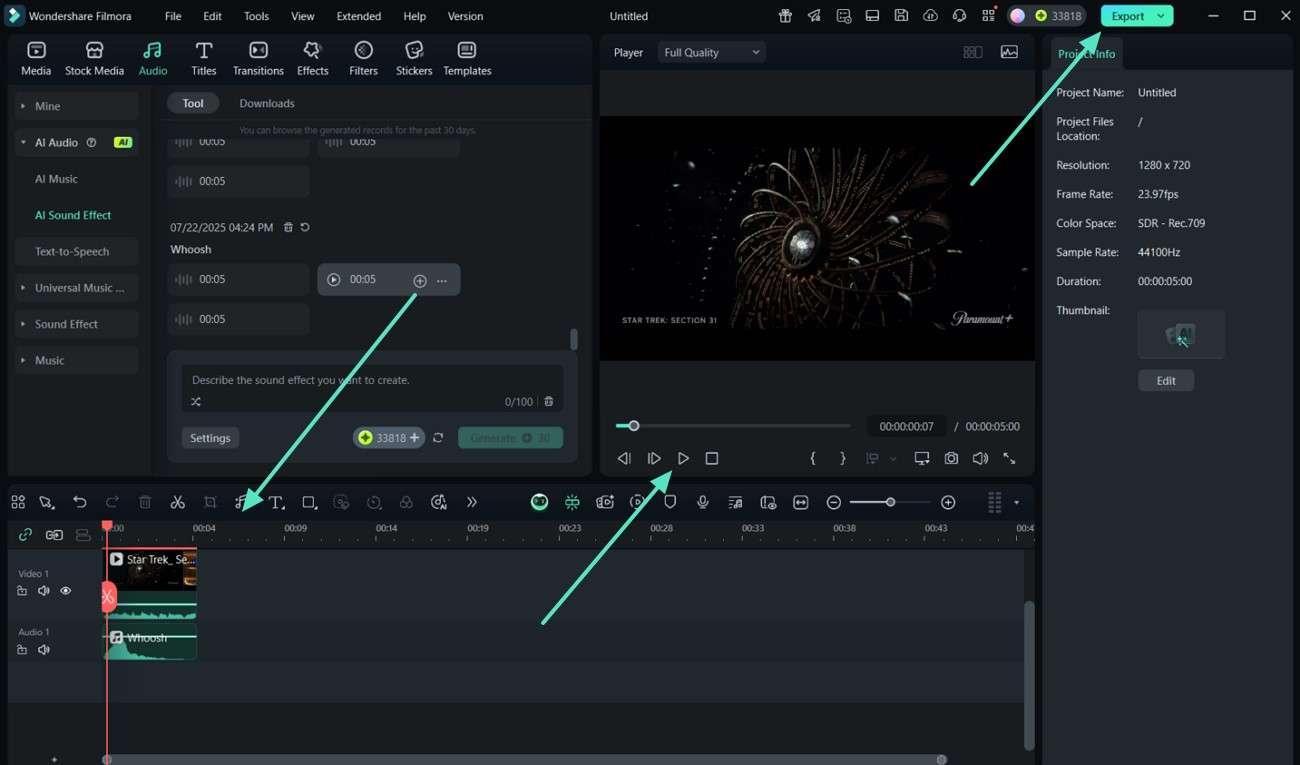Click the timeline zoom-in plus button
Screen dimensions: 1300x765
(948, 502)
